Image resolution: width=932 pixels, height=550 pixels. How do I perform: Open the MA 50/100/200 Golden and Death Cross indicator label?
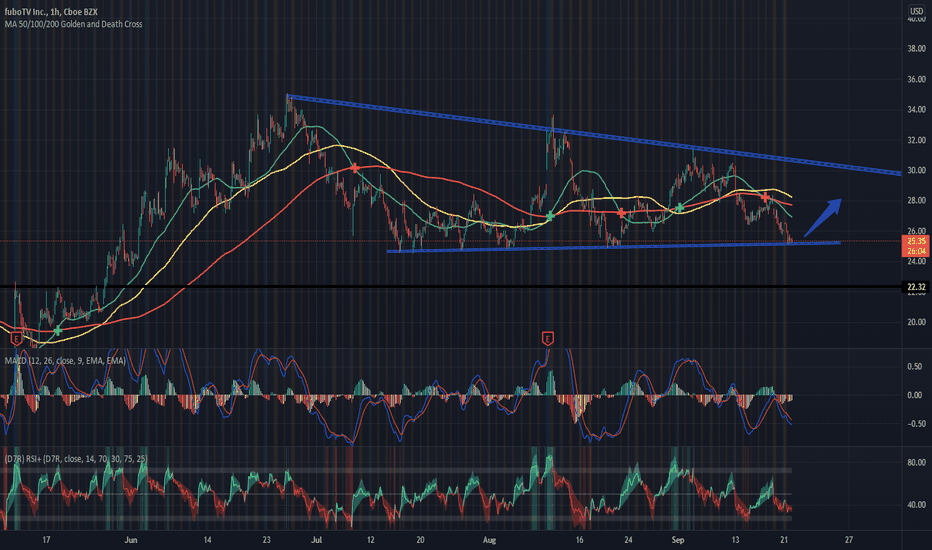[73, 24]
